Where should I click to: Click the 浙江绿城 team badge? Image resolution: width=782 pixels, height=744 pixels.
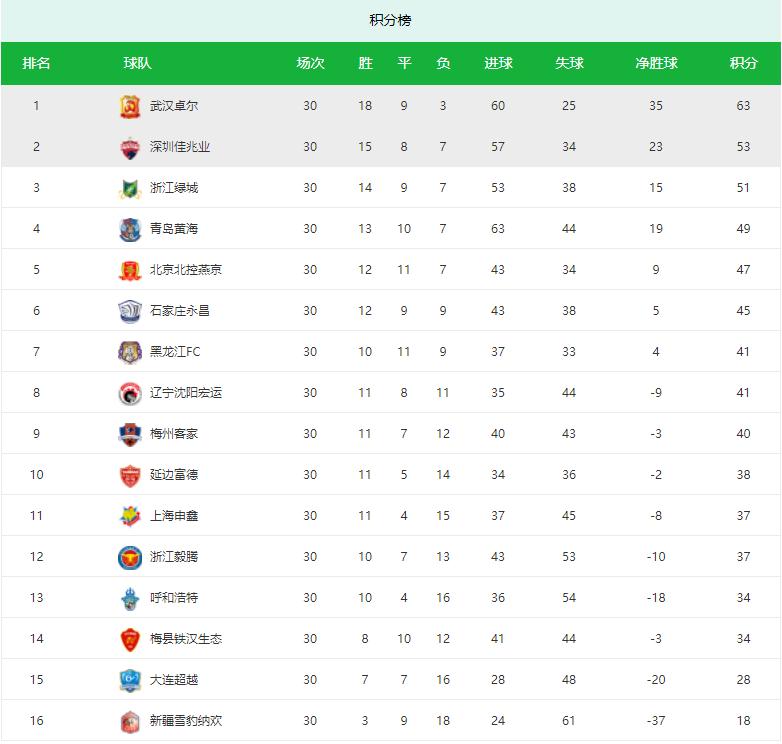[x=130, y=188]
